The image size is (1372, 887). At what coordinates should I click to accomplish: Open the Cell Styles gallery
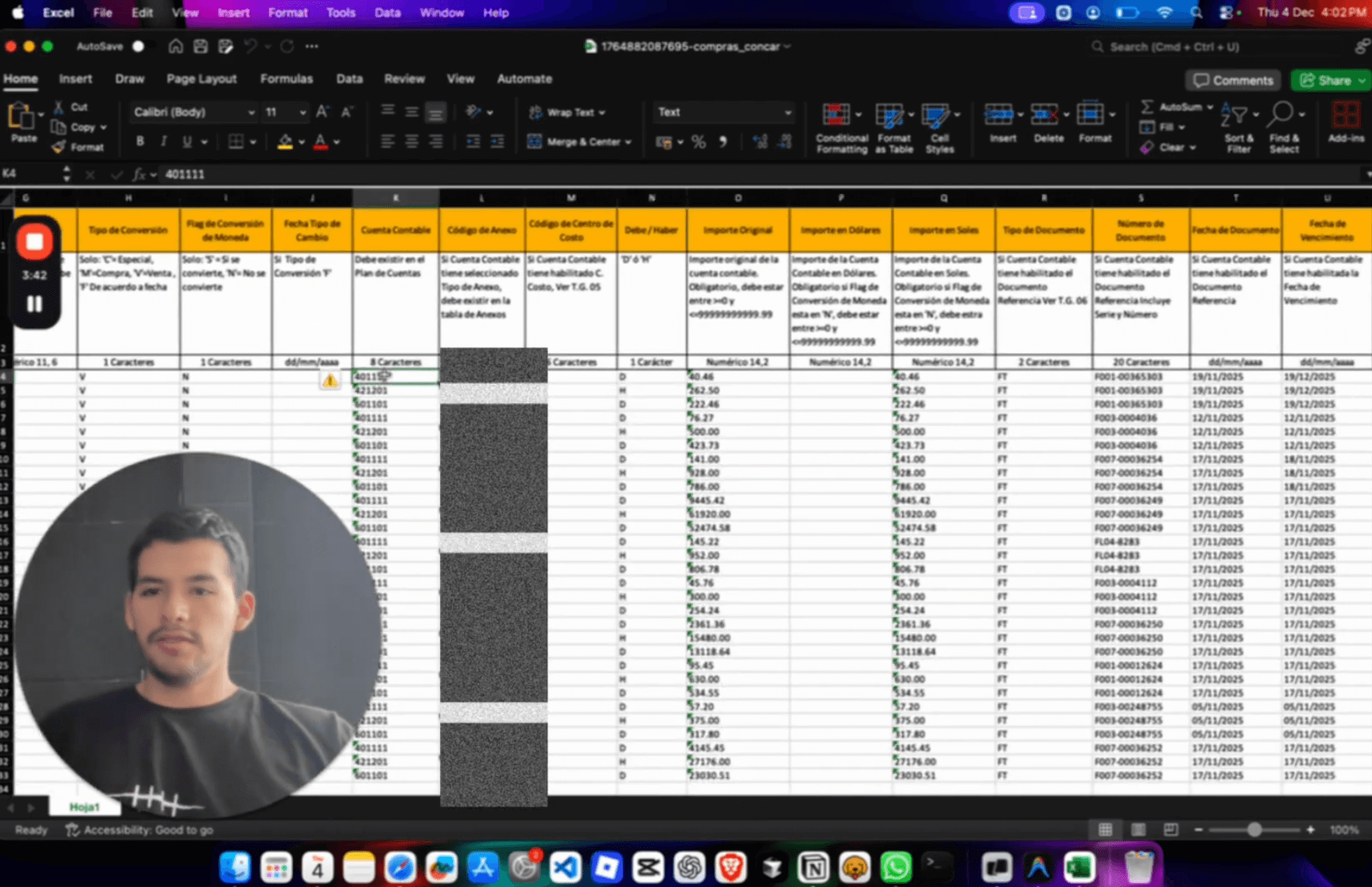pos(935,116)
